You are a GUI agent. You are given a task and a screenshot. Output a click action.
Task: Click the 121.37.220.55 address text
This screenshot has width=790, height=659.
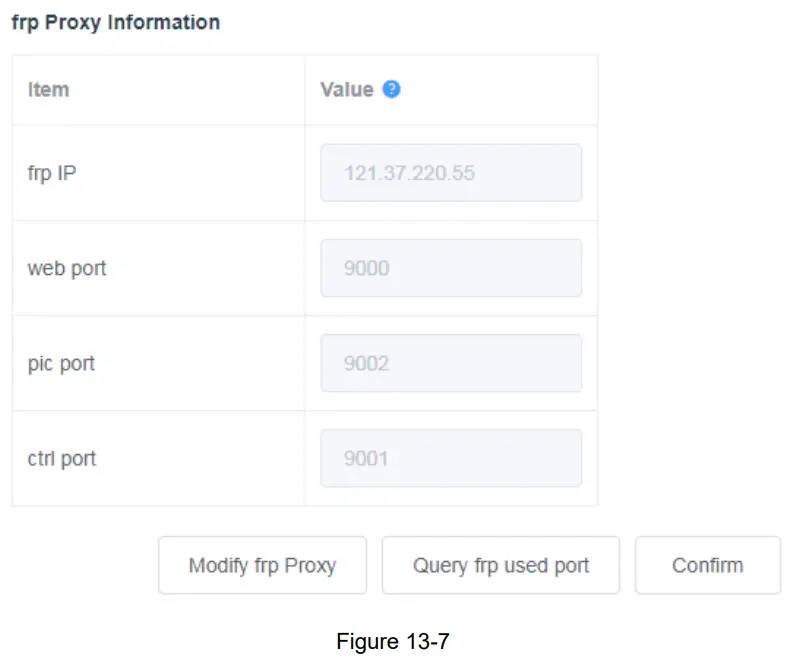coord(409,173)
